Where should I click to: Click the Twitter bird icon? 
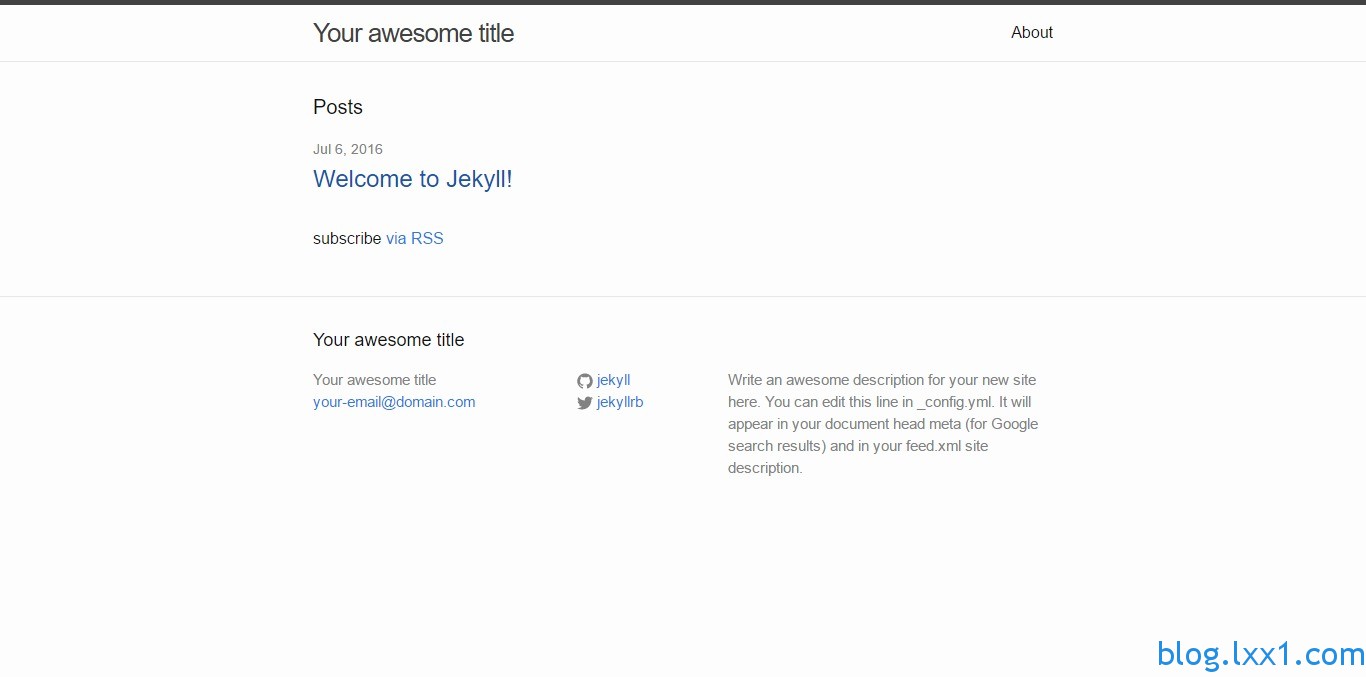[x=585, y=403]
